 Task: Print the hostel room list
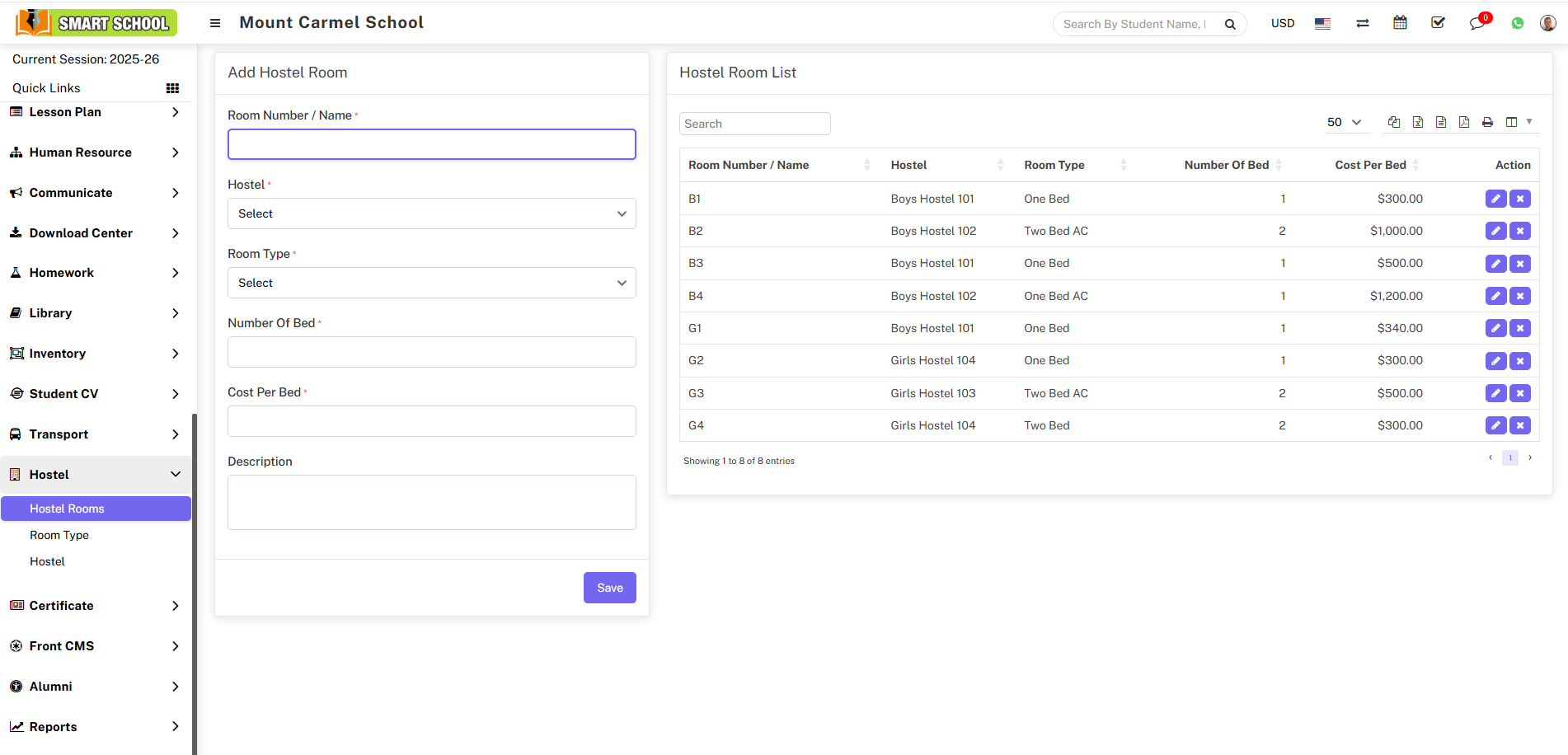(x=1487, y=122)
